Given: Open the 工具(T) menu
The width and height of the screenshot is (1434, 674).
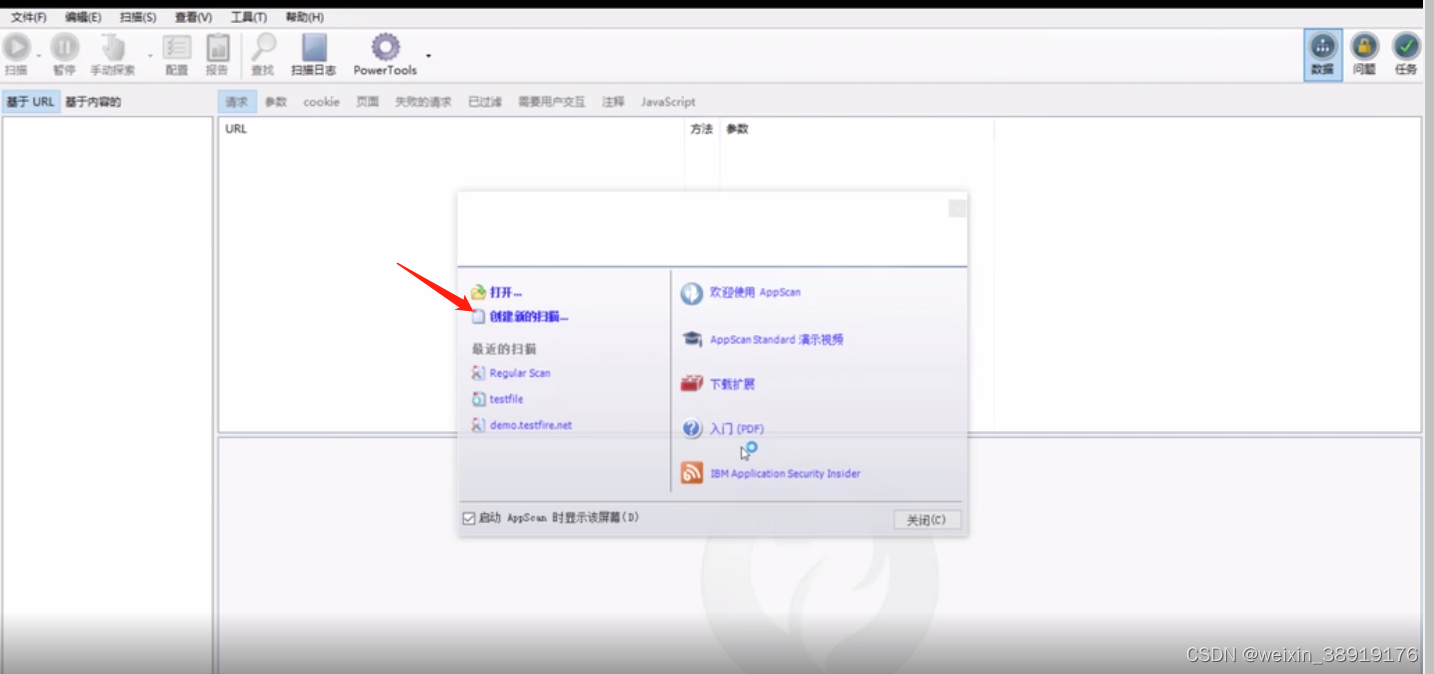Looking at the screenshot, I should pyautogui.click(x=248, y=17).
